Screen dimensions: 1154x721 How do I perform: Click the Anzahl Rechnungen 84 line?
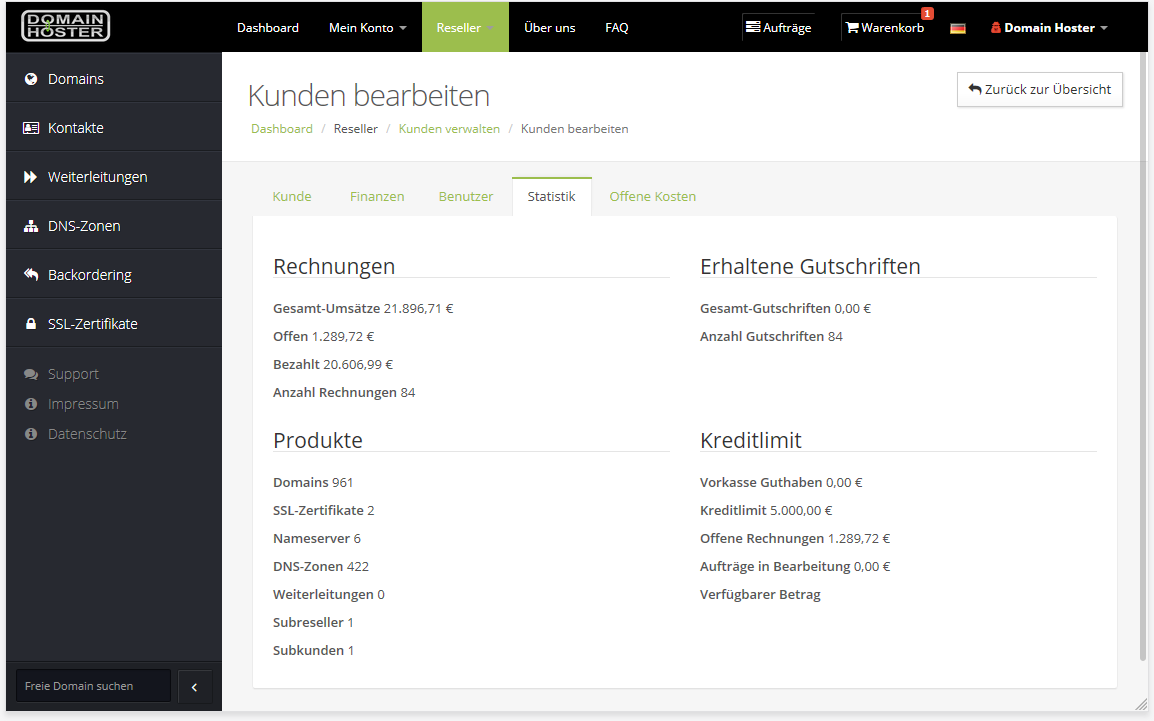pos(344,392)
